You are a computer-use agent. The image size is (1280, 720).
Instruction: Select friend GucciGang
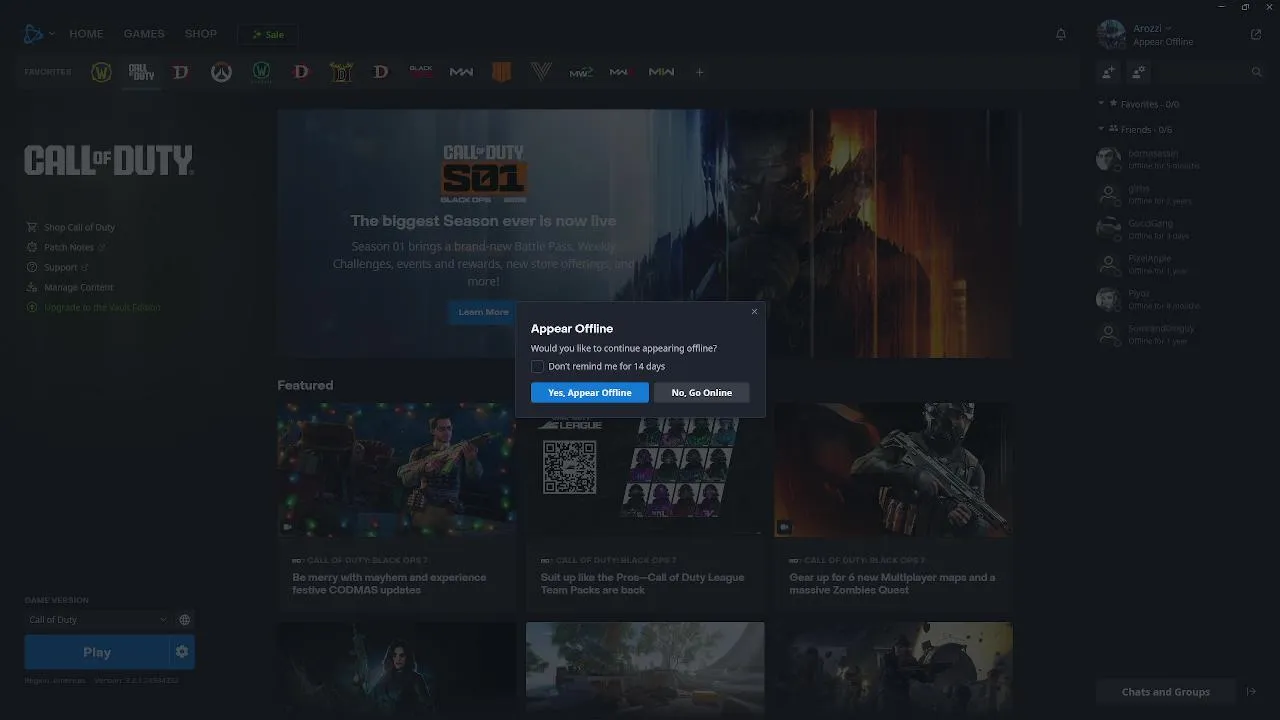(x=1180, y=229)
